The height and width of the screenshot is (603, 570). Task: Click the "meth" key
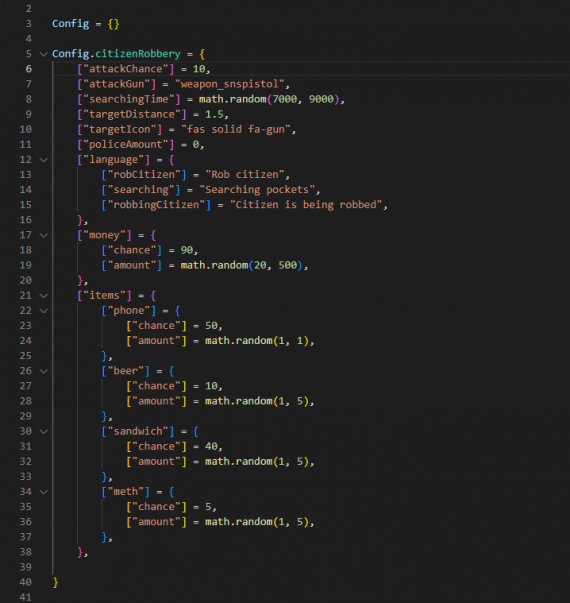125,491
